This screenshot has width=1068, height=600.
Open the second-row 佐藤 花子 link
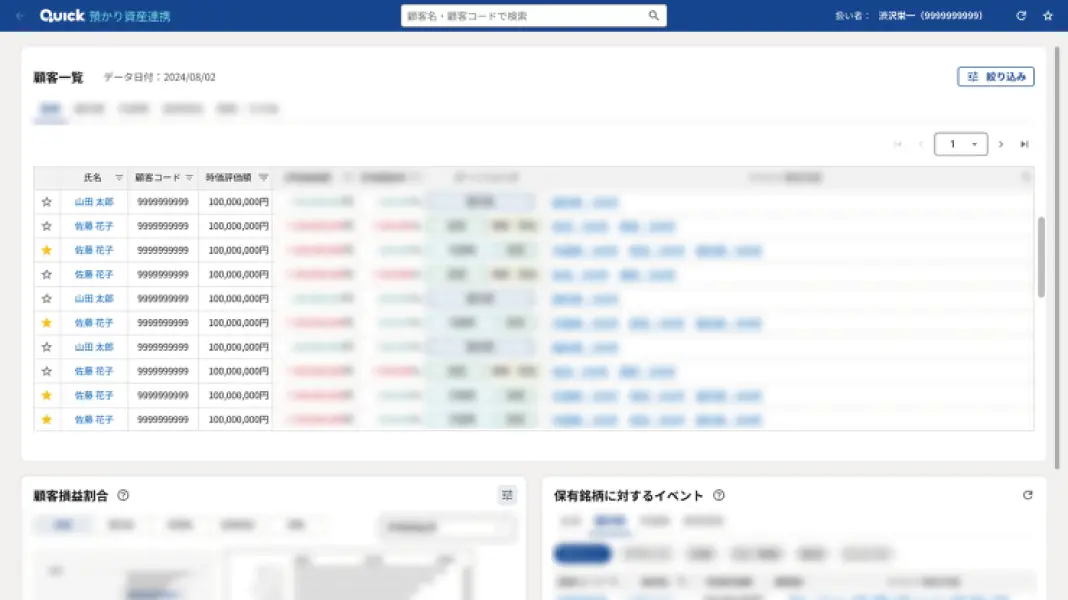[94, 226]
